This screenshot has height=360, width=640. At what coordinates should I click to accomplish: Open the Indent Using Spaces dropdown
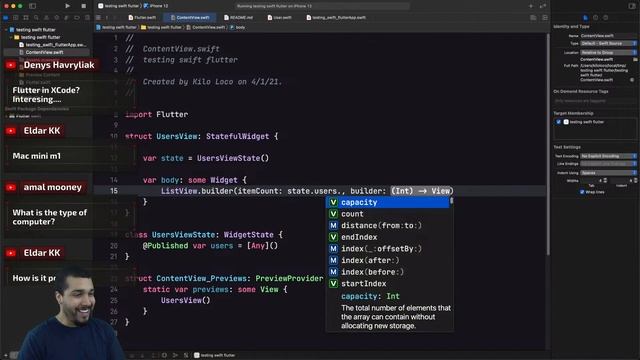pos(608,173)
